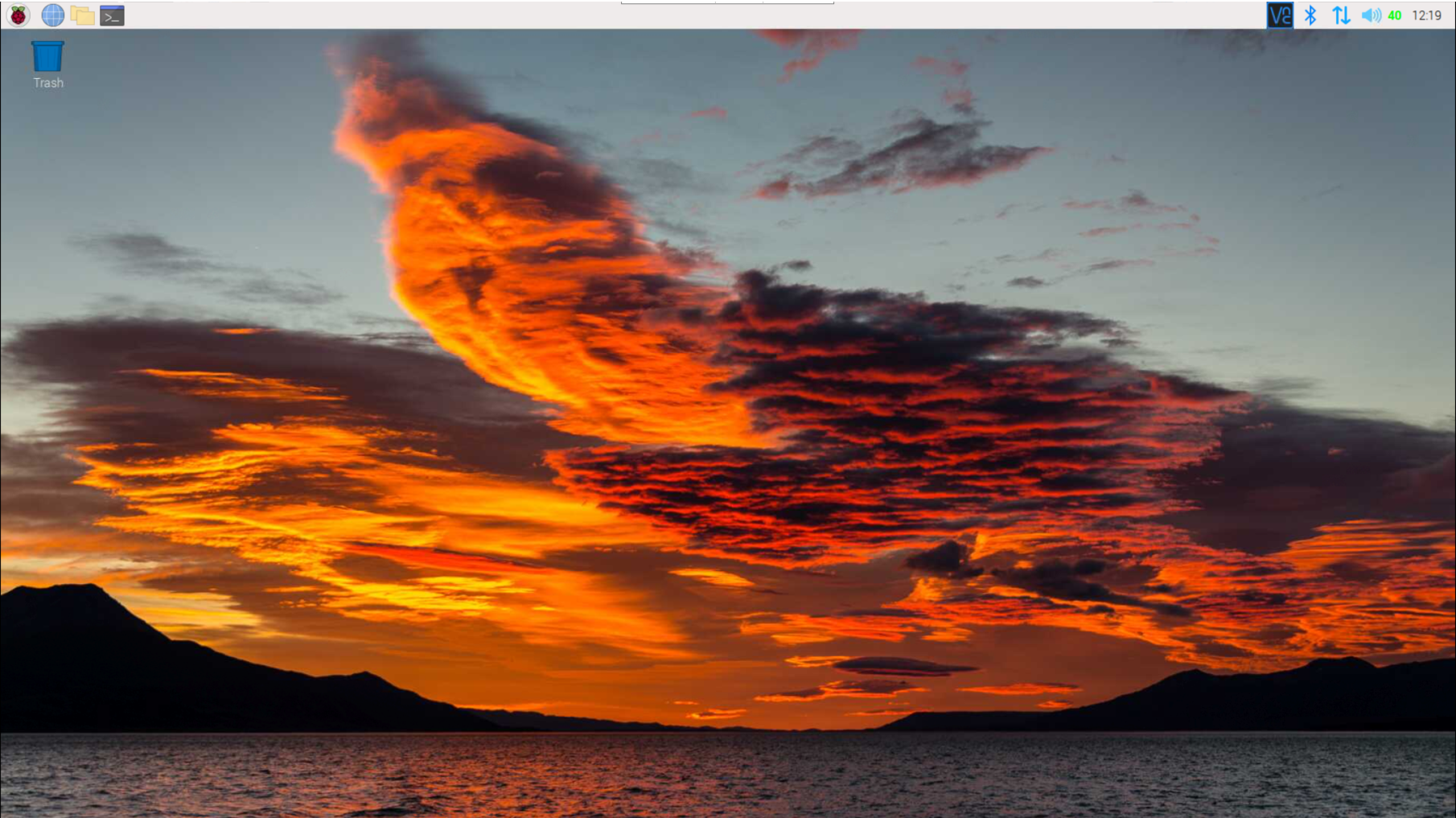
Task: Show network connections via the arrows icon
Action: click(1341, 15)
